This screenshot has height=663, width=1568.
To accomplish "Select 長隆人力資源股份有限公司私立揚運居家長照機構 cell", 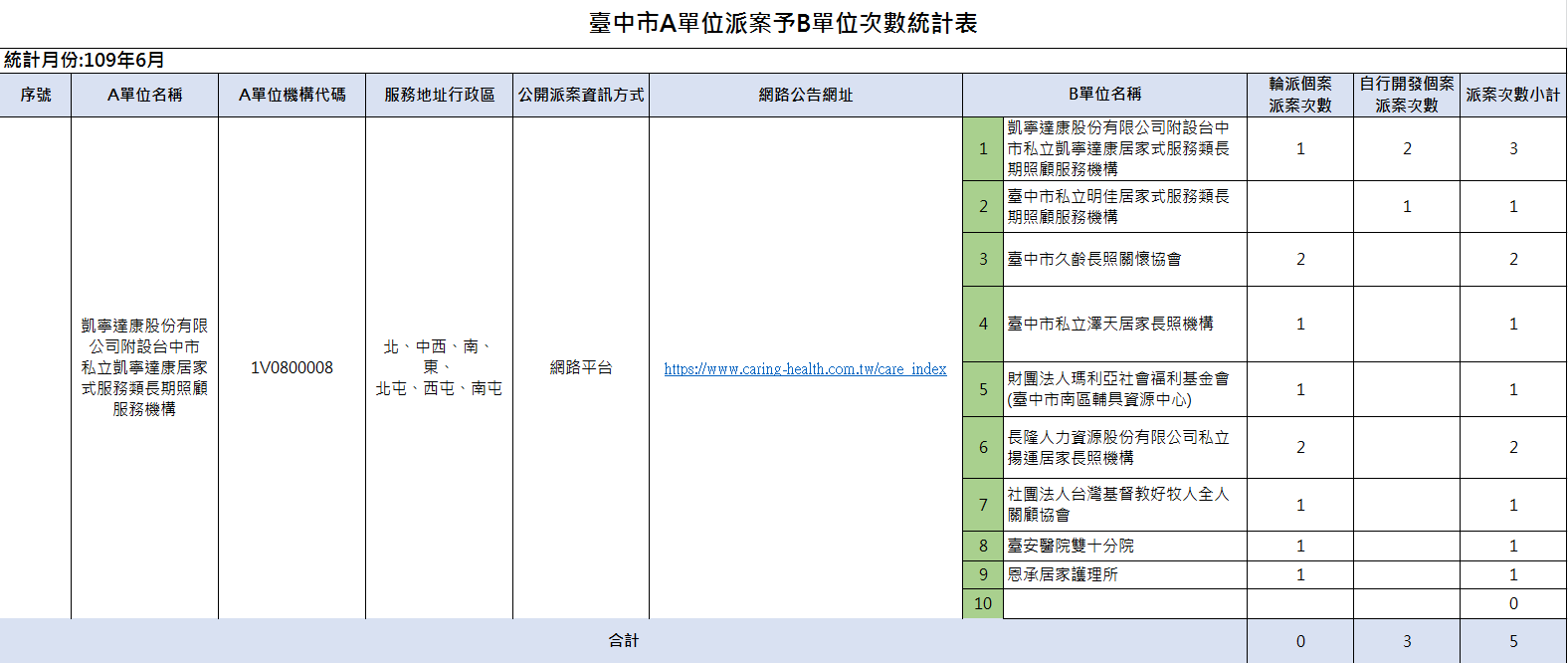I will 1124,447.
